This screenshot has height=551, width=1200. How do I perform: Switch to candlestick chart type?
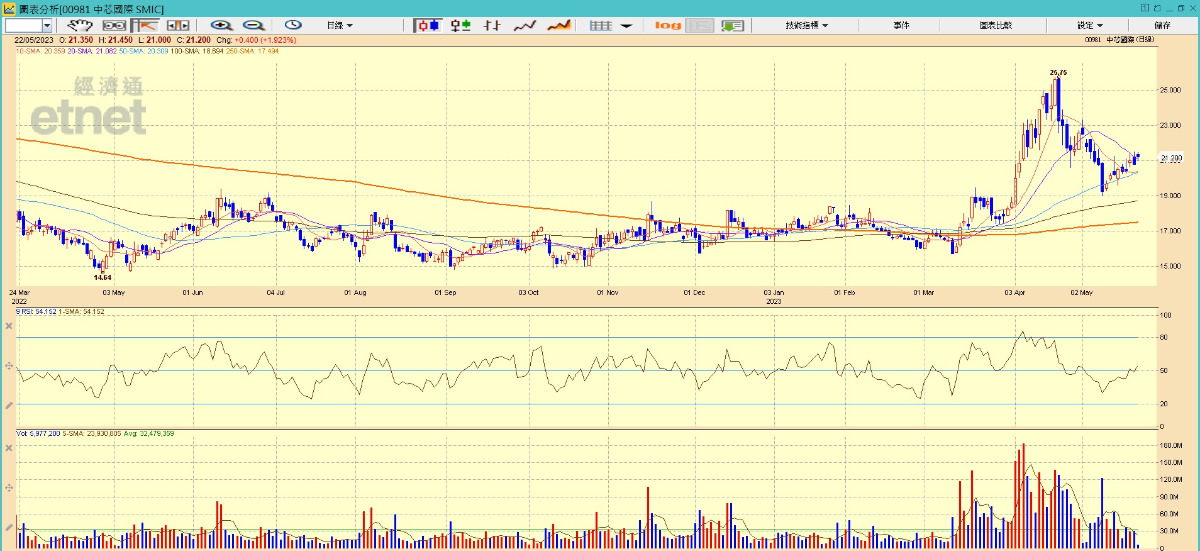pyautogui.click(x=428, y=25)
